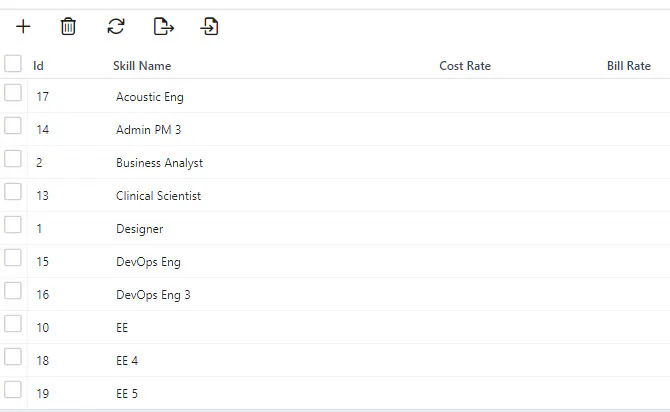Select the EE 5 row checkbox

pos(13,389)
